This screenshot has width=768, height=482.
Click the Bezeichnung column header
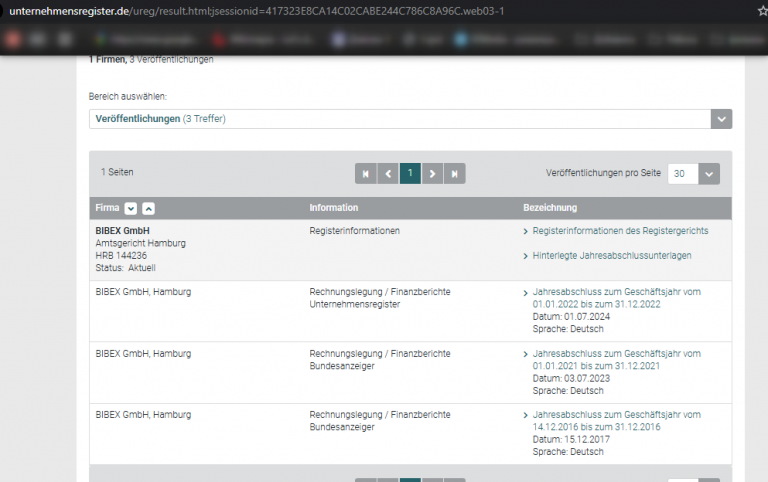click(550, 208)
